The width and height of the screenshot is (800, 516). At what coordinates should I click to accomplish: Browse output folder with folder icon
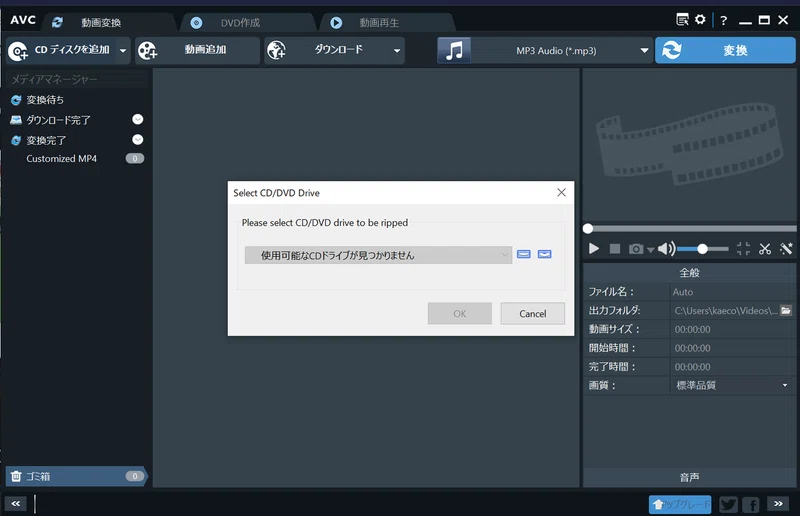[786, 310]
